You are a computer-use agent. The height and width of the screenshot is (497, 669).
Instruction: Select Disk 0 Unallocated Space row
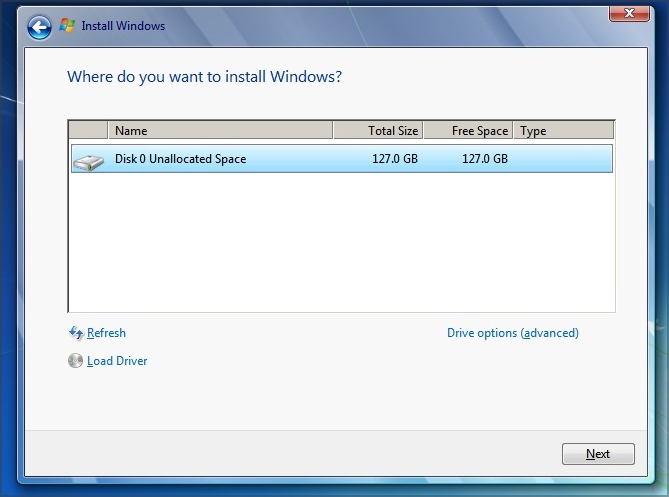[342, 159]
